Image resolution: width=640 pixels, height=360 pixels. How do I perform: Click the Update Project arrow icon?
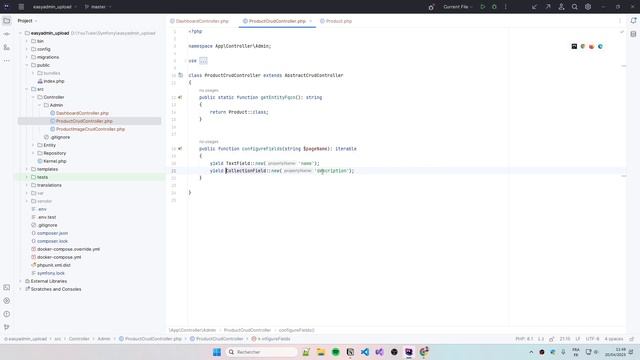[534, 7]
